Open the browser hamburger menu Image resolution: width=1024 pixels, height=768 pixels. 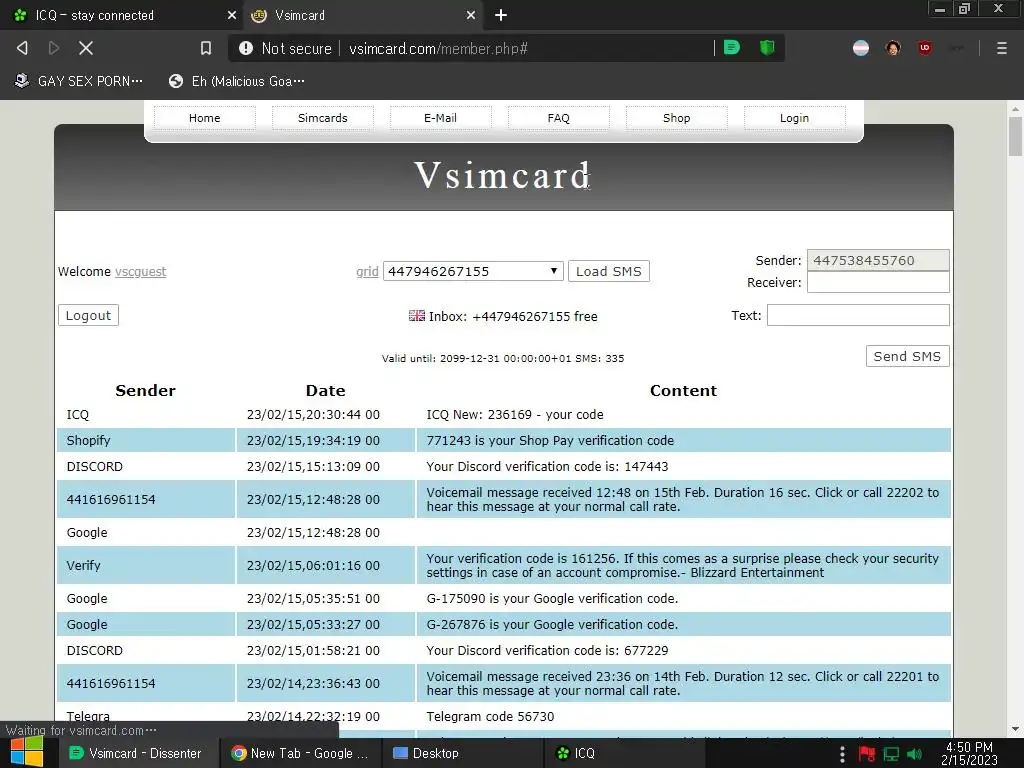[1001, 48]
